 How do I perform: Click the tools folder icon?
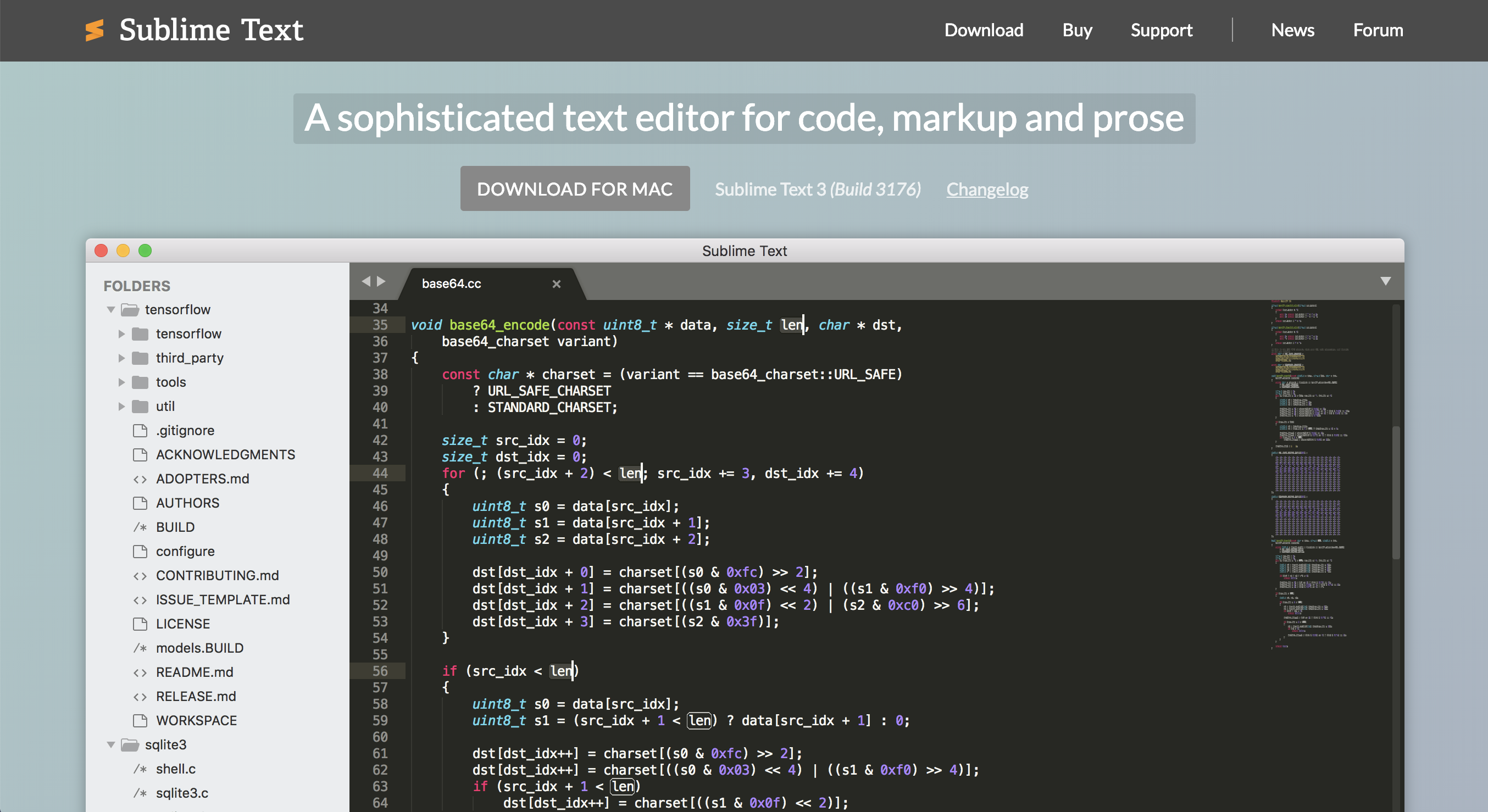tap(140, 382)
